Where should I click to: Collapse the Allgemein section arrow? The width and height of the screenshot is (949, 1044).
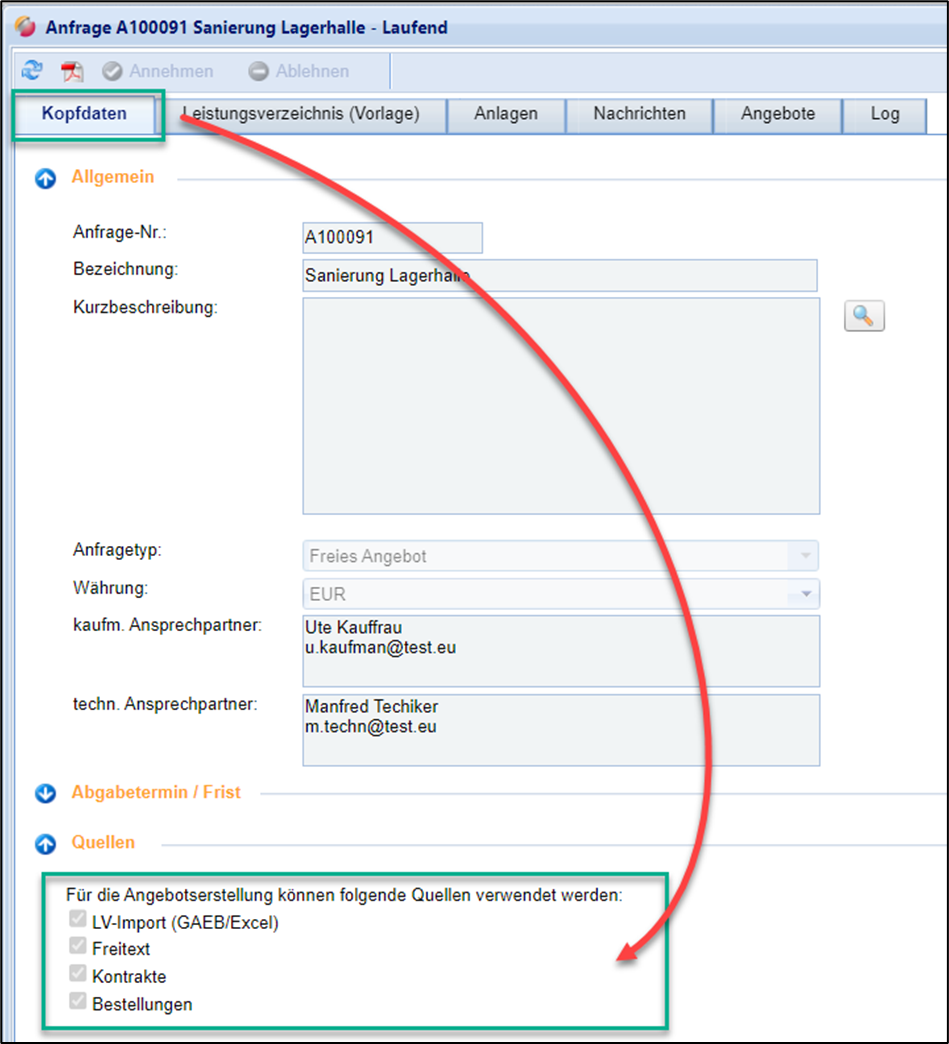[45, 179]
